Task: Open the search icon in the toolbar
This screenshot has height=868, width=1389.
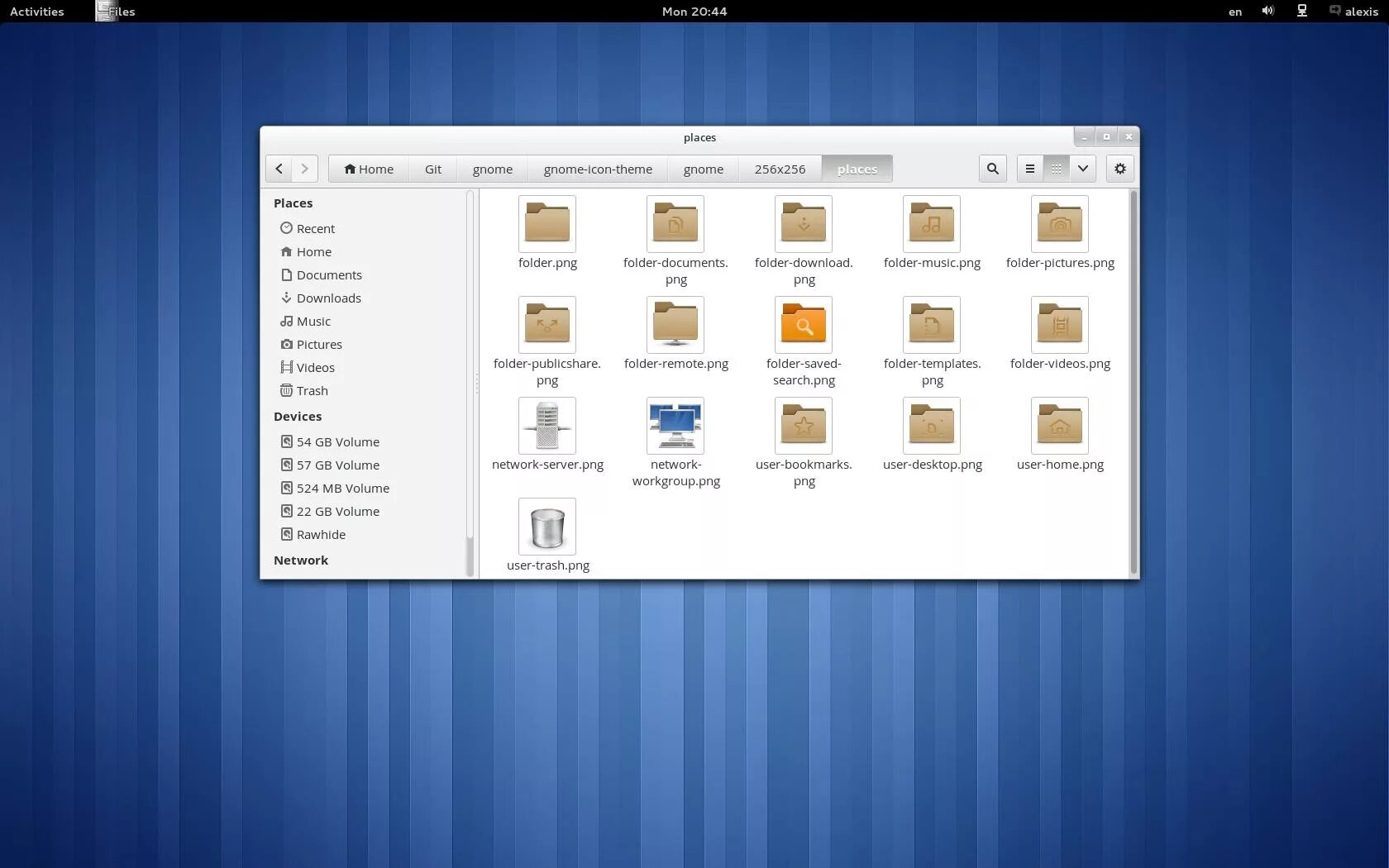Action: (992, 169)
